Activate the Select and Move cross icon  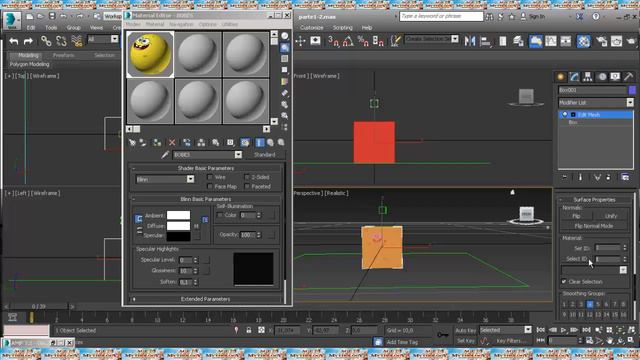tap(300, 41)
